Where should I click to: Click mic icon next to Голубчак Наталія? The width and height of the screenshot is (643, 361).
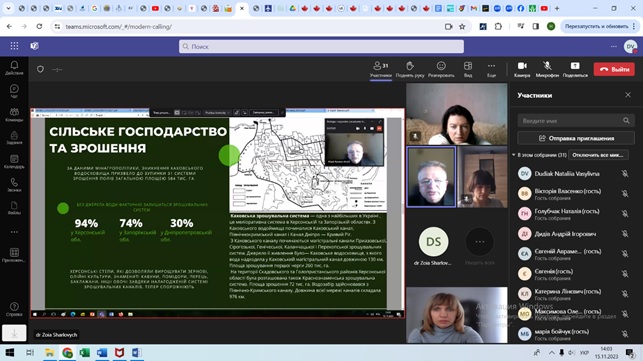pyautogui.click(x=625, y=213)
